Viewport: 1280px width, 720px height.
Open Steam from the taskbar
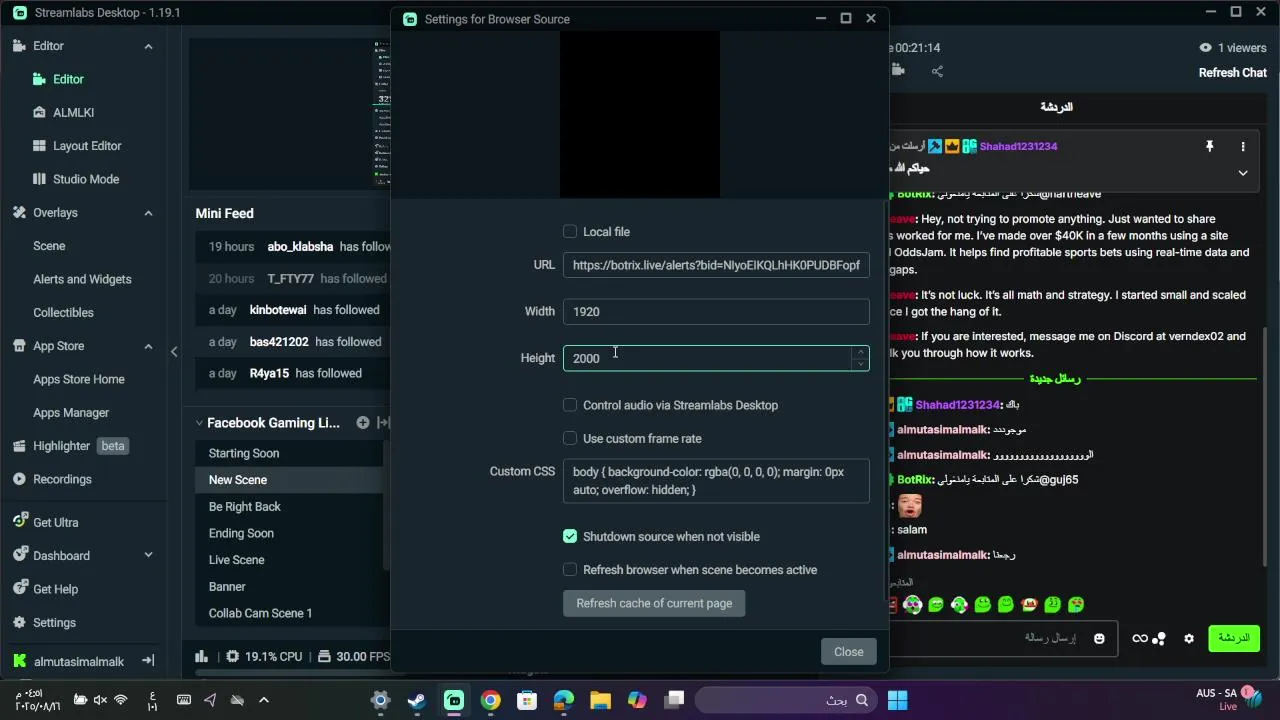[x=417, y=700]
